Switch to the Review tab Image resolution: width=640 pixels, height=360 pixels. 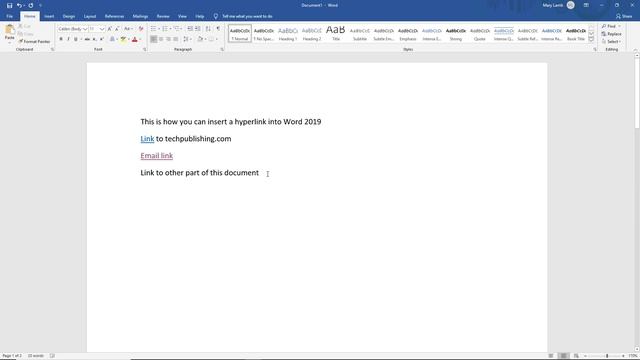coord(163,16)
